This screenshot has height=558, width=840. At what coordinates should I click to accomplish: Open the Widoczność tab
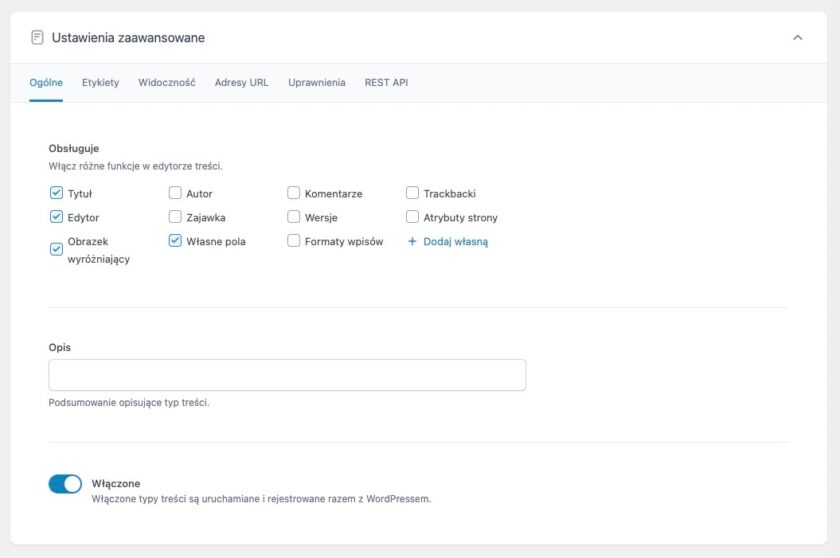[x=167, y=82]
